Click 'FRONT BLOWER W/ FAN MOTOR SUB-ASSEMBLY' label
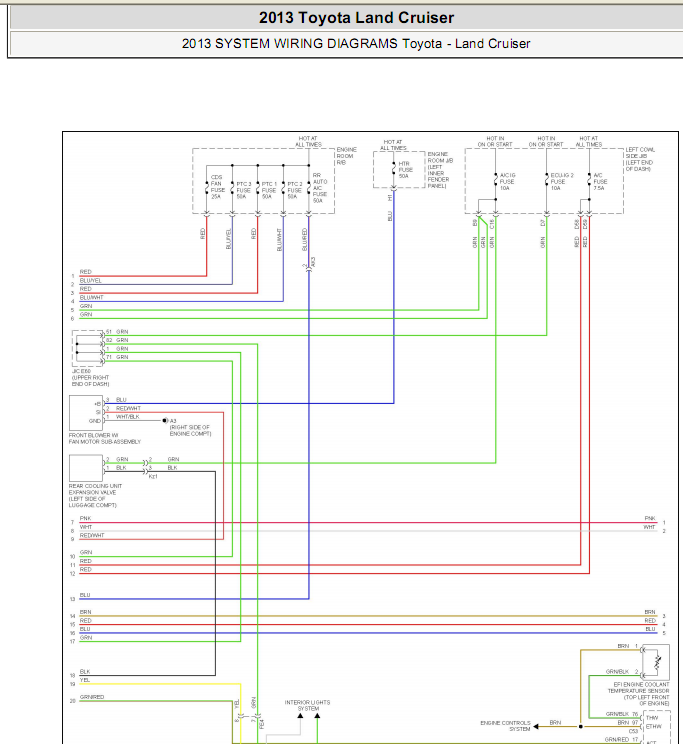This screenshot has width=683, height=744. click(x=104, y=438)
